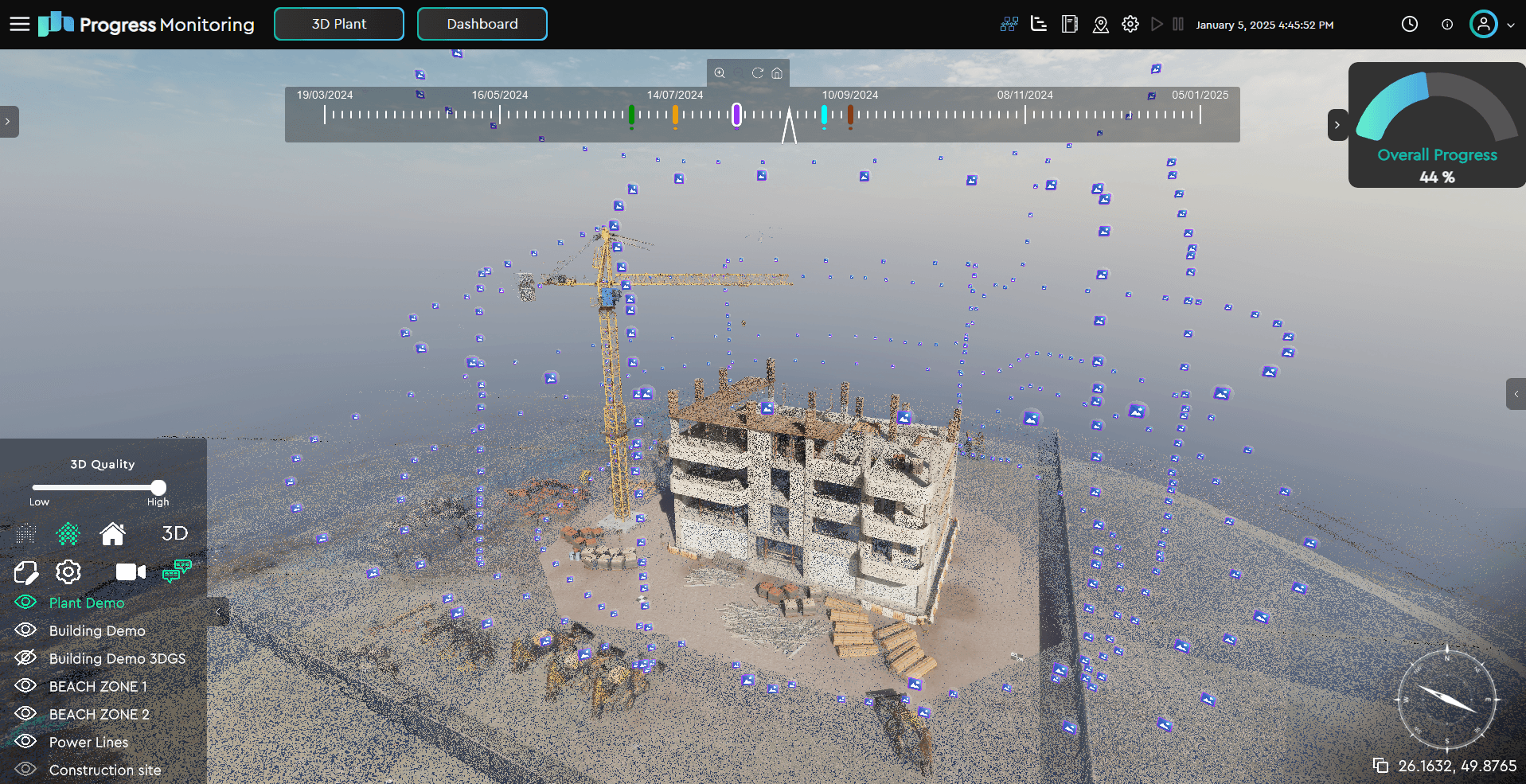This screenshot has width=1526, height=784.
Task: Click the compass orientation widget
Action: (x=1447, y=700)
